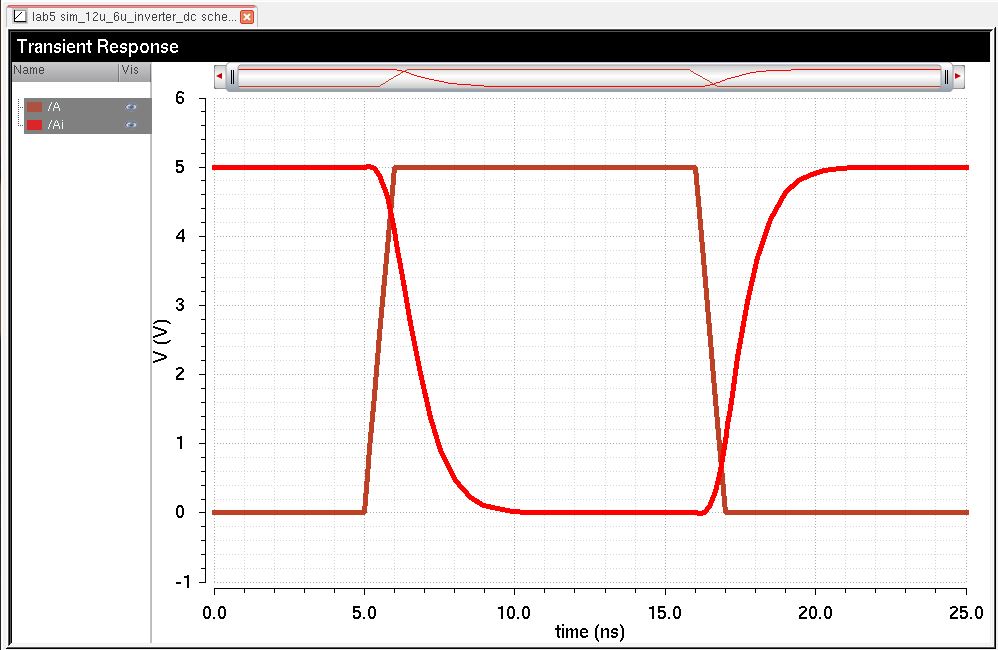Grab the right handle of the overview slider

point(945,76)
